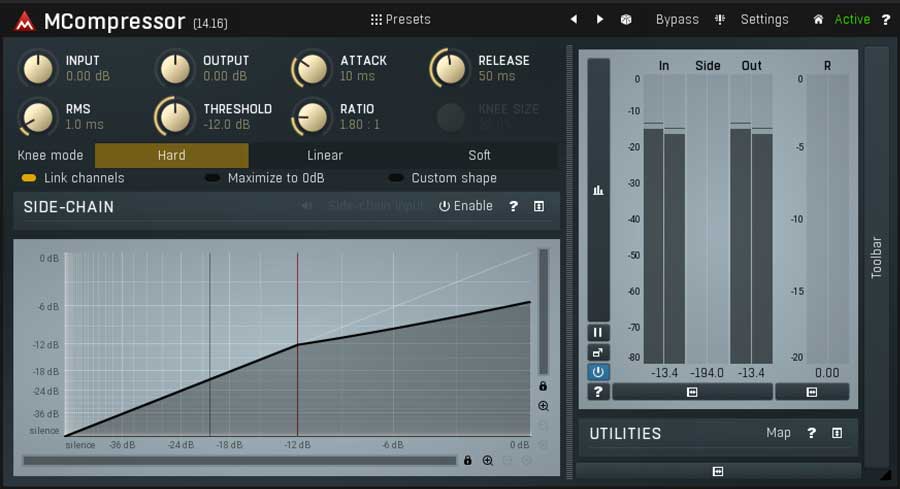This screenshot has height=489, width=900.
Task: Open side-chain help question mark
Action: tap(513, 206)
